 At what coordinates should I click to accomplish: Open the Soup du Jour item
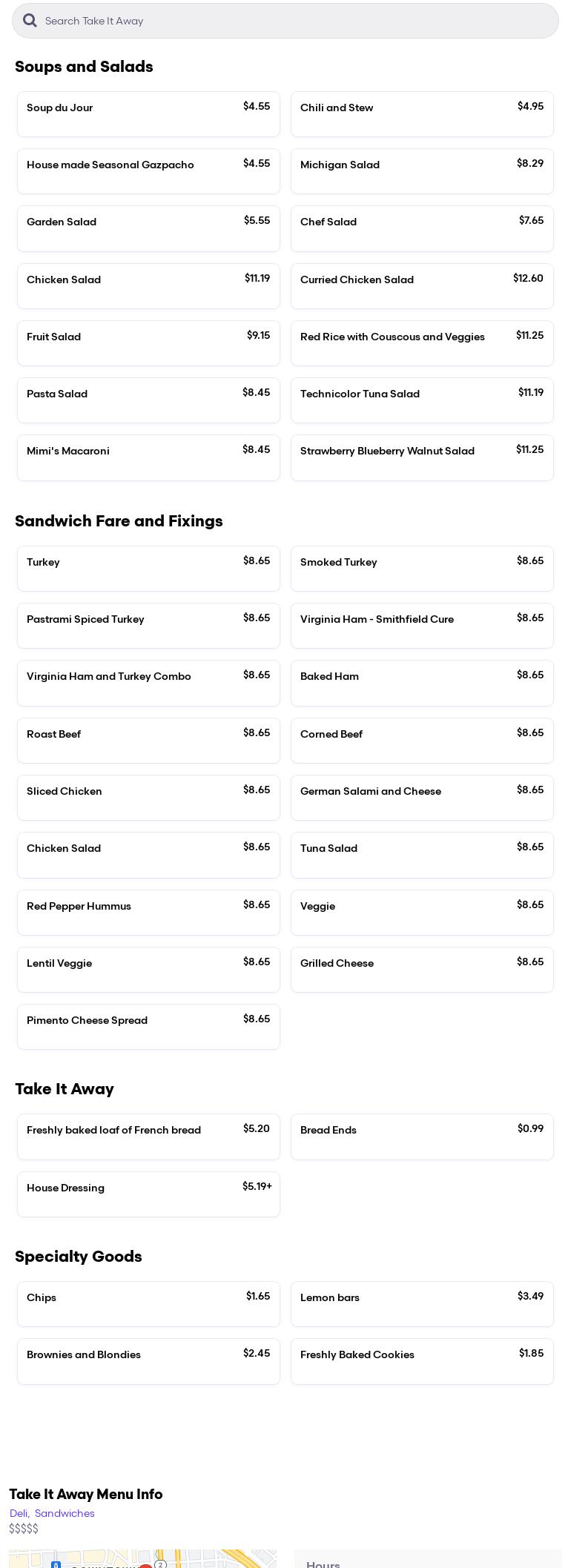[148, 114]
